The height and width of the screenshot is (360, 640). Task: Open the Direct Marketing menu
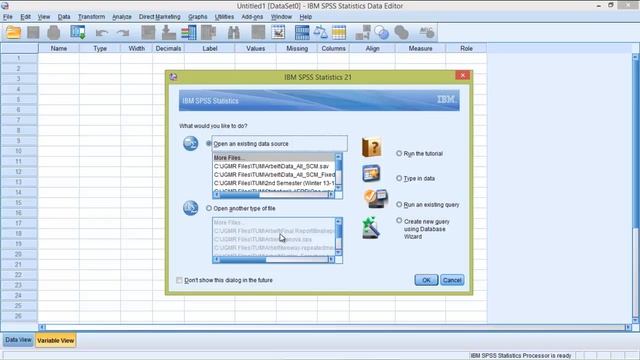160,17
